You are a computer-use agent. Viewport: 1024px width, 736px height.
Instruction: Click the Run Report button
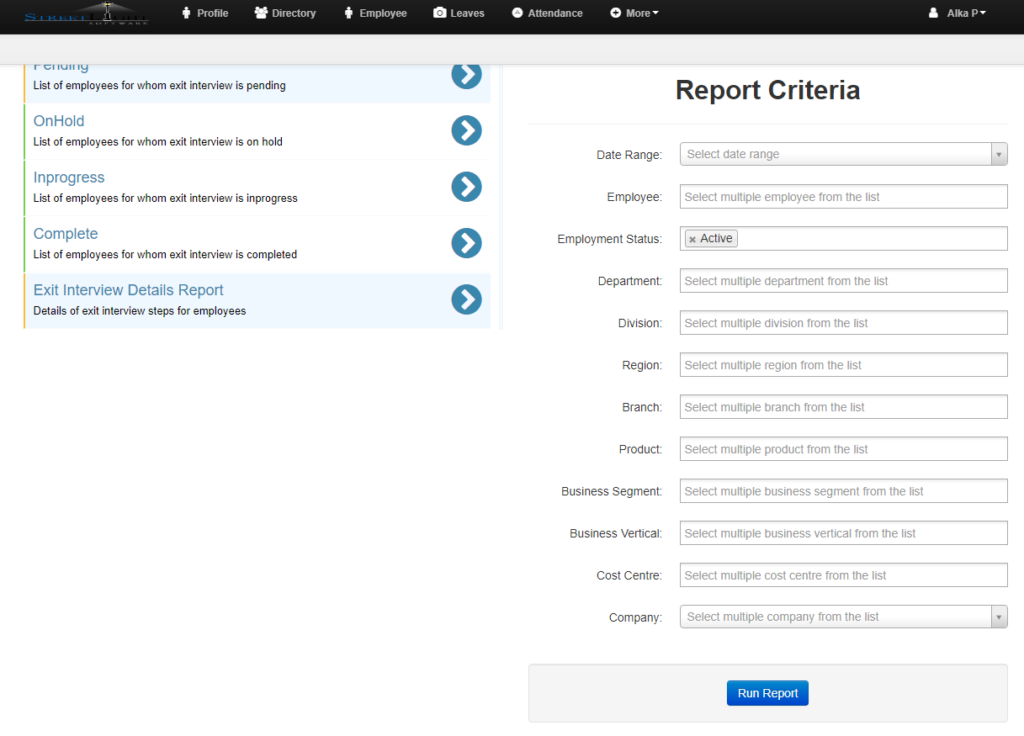(x=767, y=692)
